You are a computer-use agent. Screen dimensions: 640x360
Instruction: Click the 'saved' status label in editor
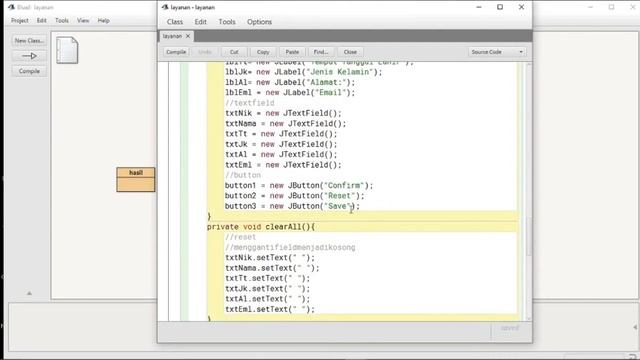(510, 328)
